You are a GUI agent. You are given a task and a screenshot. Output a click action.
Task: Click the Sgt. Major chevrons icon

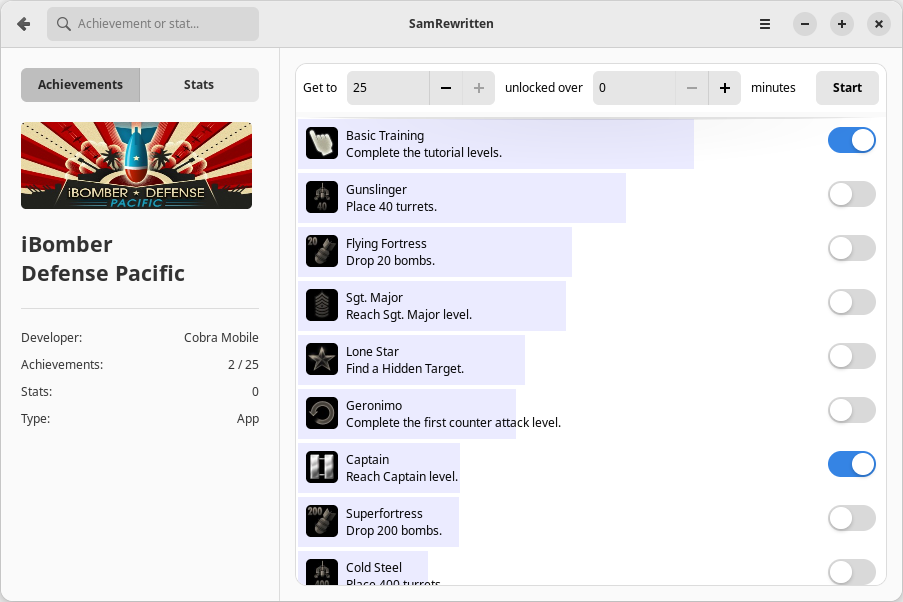322,305
